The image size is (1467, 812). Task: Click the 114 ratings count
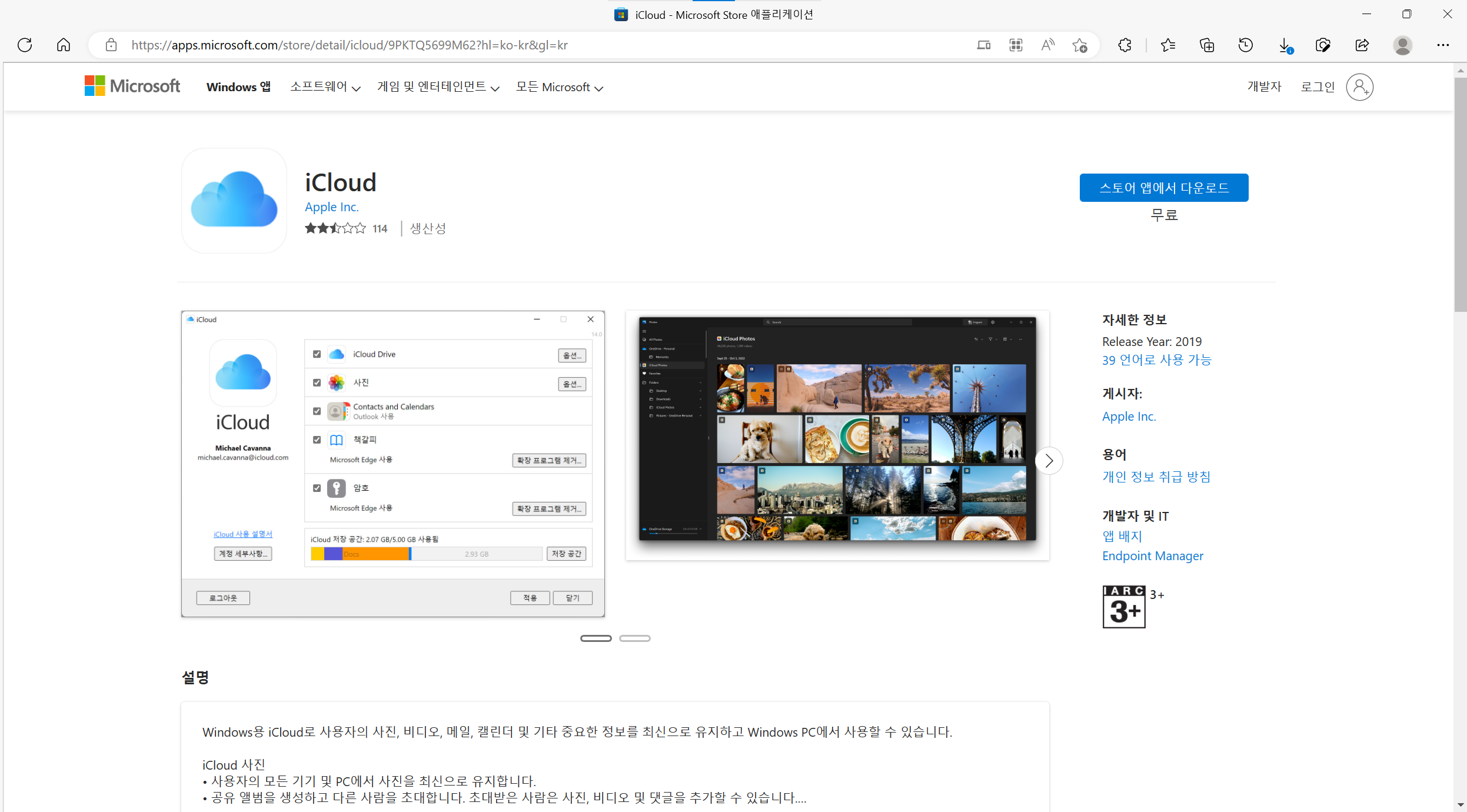pos(380,228)
